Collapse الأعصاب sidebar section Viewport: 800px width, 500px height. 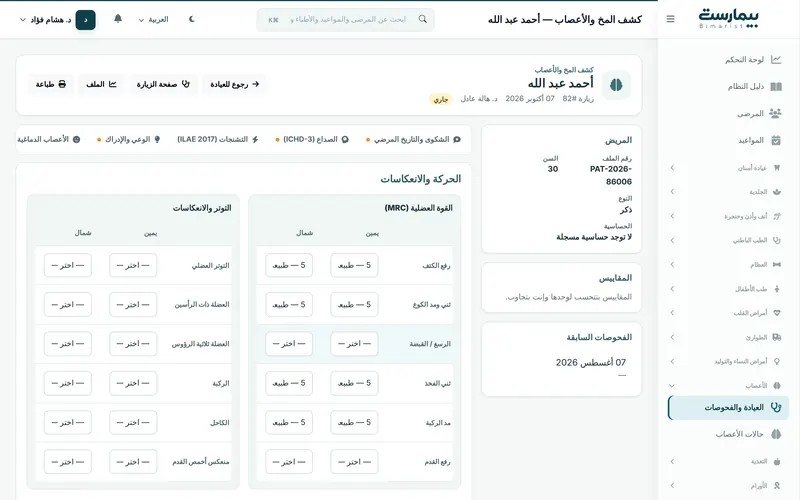point(728,385)
